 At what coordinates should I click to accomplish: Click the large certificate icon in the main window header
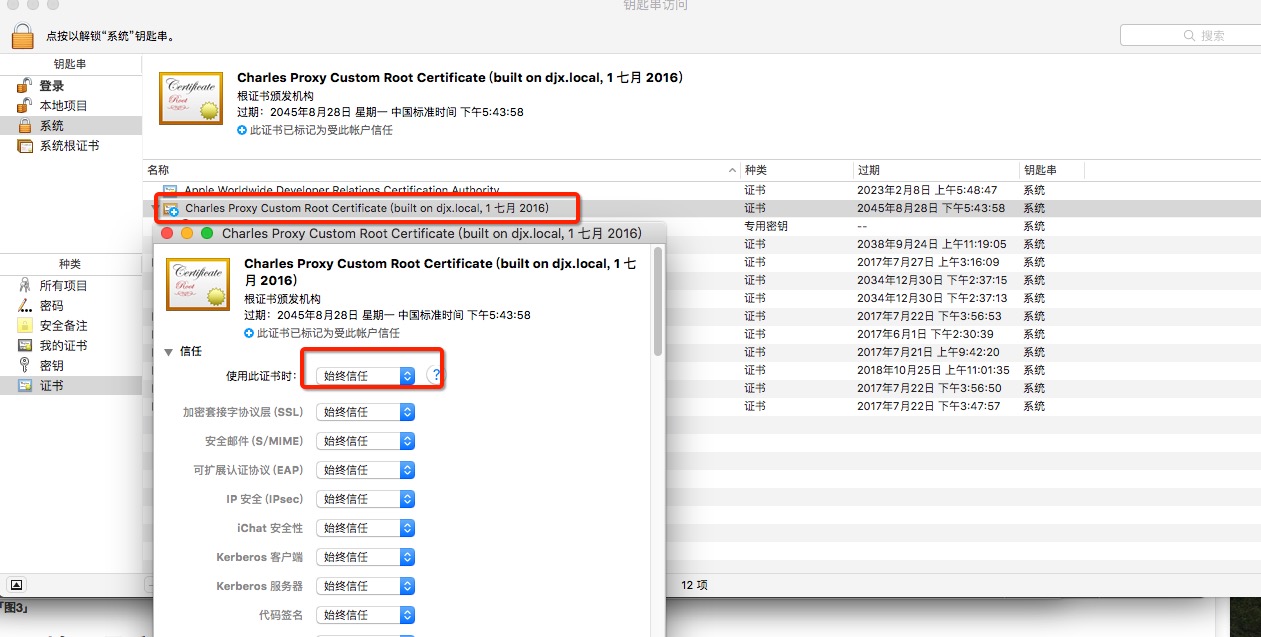(191, 98)
